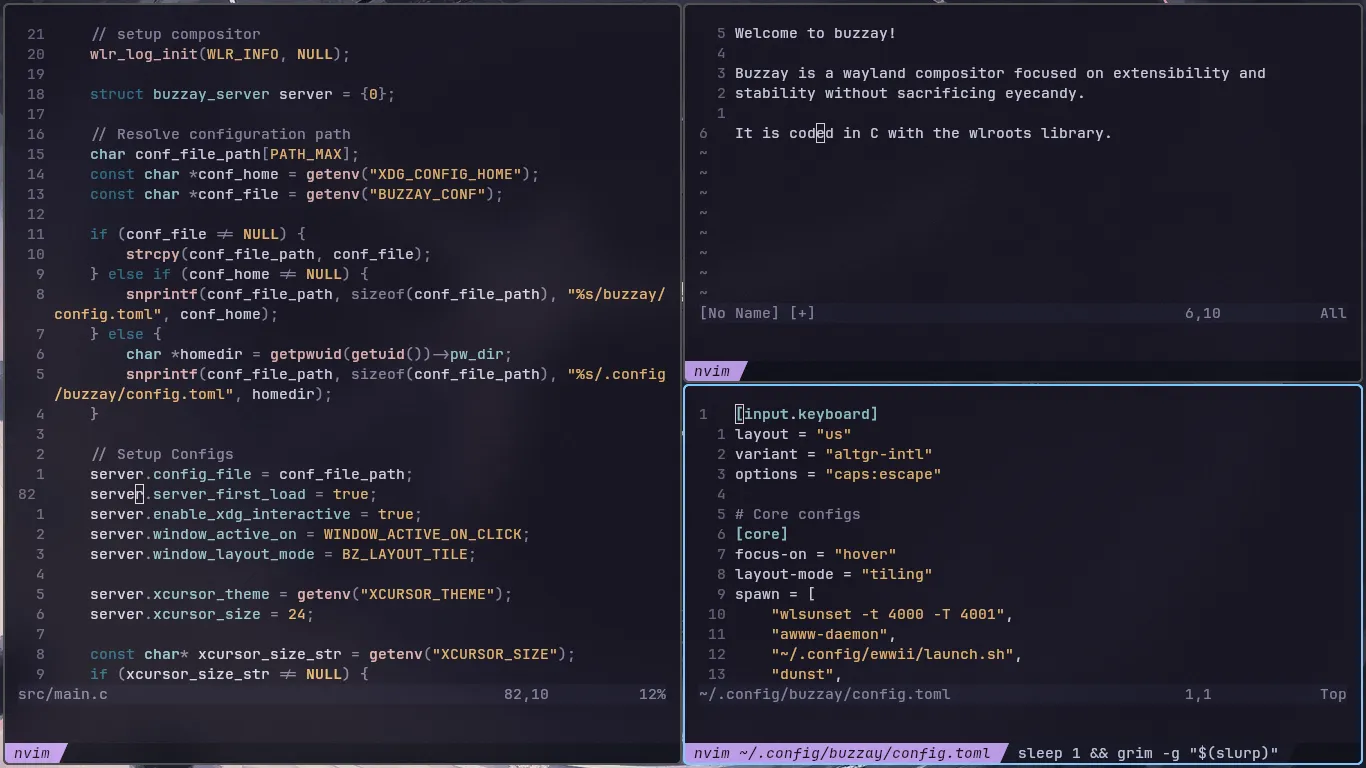
Task: Click the conf_file_path[PATH_MAX] declaration
Action: point(224,154)
